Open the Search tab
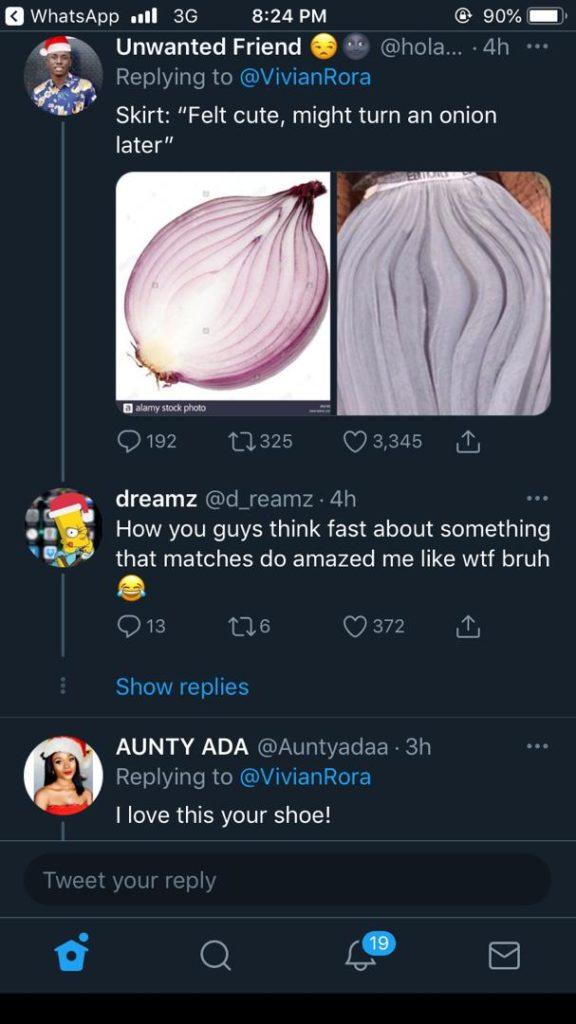Viewport: 576px width, 1024px height. [216, 956]
